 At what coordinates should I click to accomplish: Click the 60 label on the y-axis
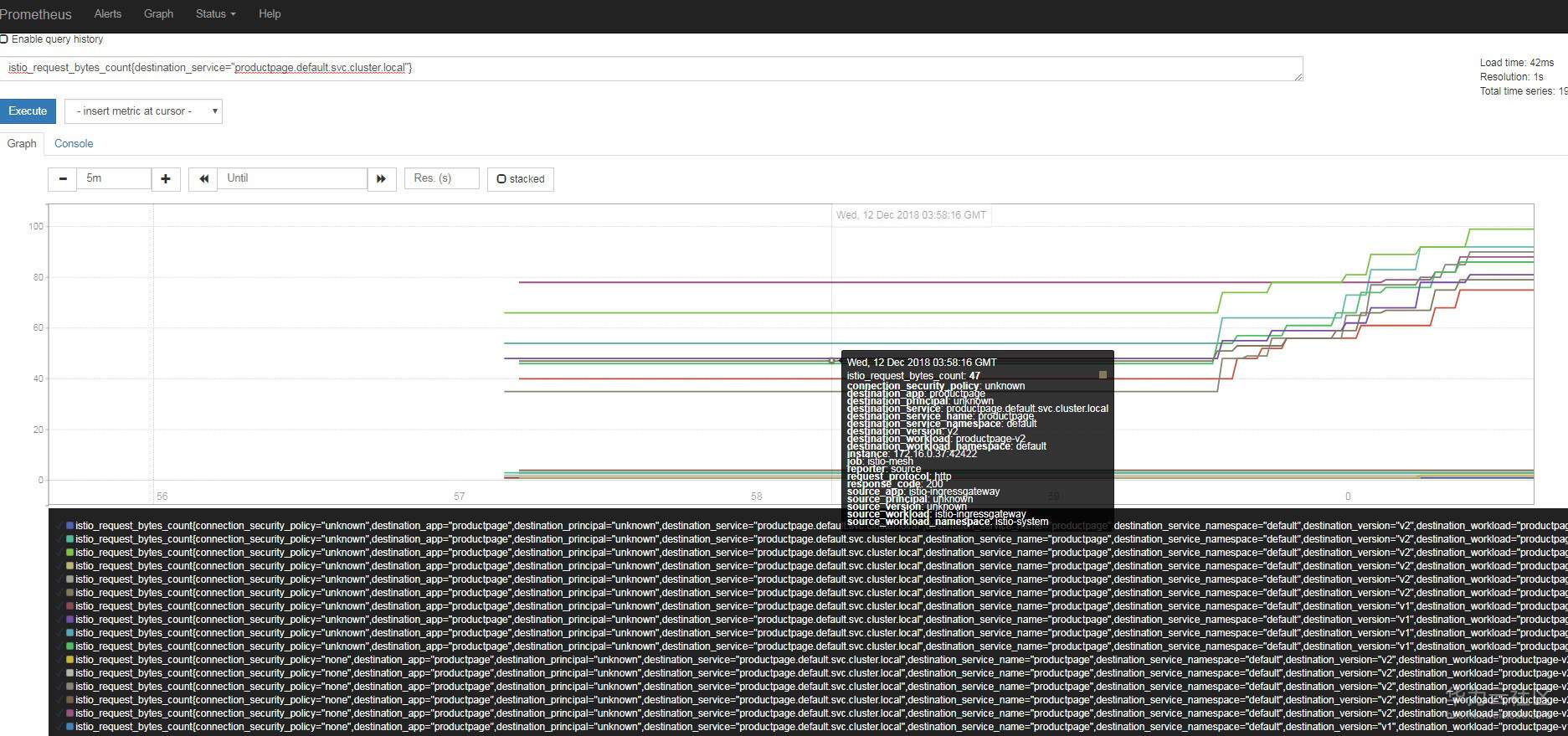coord(39,328)
